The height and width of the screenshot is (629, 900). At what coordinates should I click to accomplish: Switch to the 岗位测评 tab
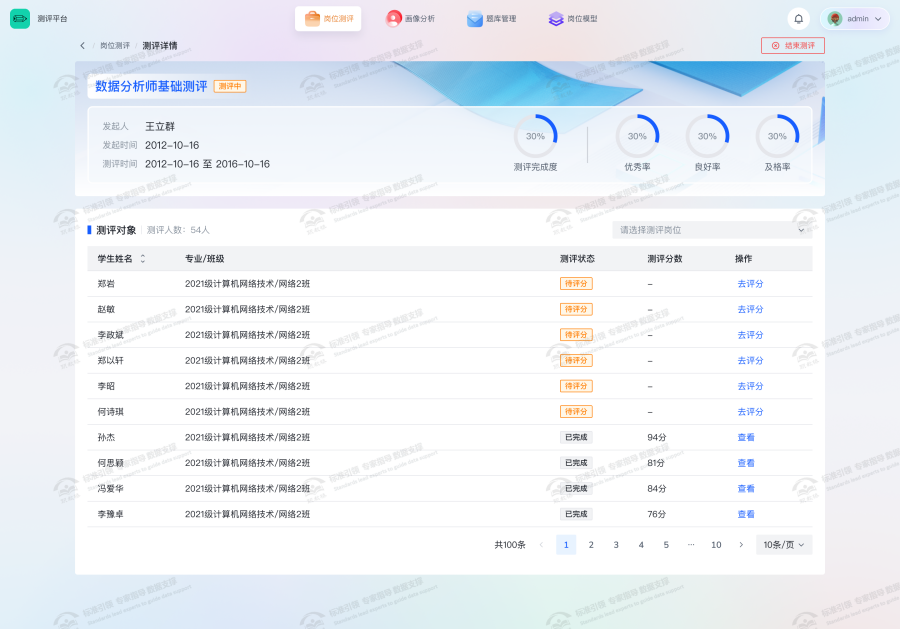(328, 19)
